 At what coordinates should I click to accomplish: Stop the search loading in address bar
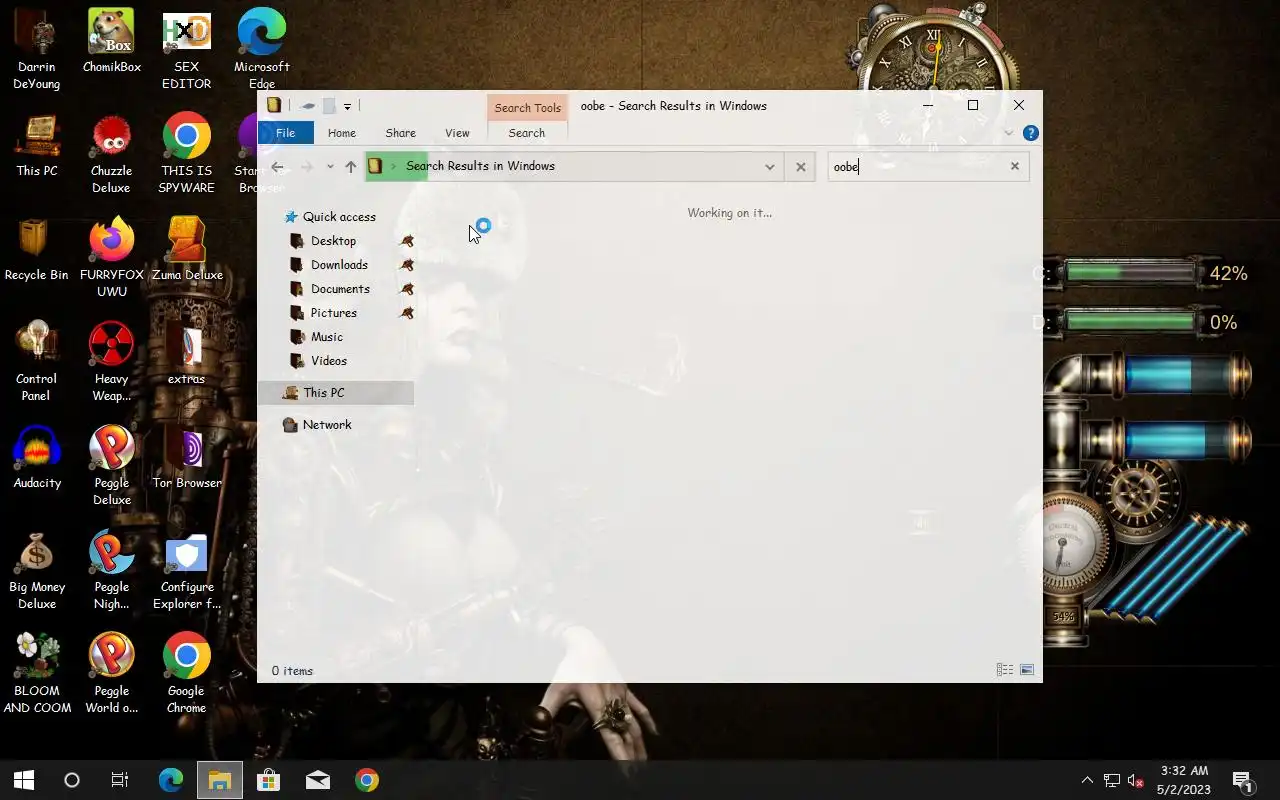pos(800,167)
